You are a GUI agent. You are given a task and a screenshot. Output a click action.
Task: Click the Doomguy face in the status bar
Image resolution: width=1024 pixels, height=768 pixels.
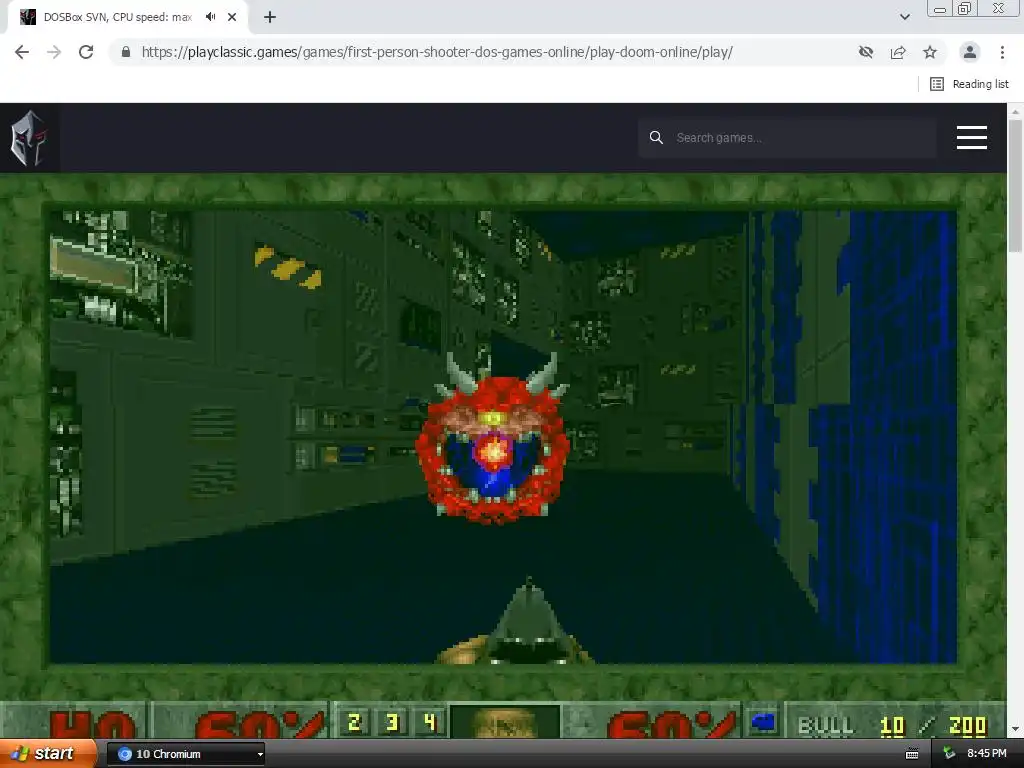[x=504, y=722]
